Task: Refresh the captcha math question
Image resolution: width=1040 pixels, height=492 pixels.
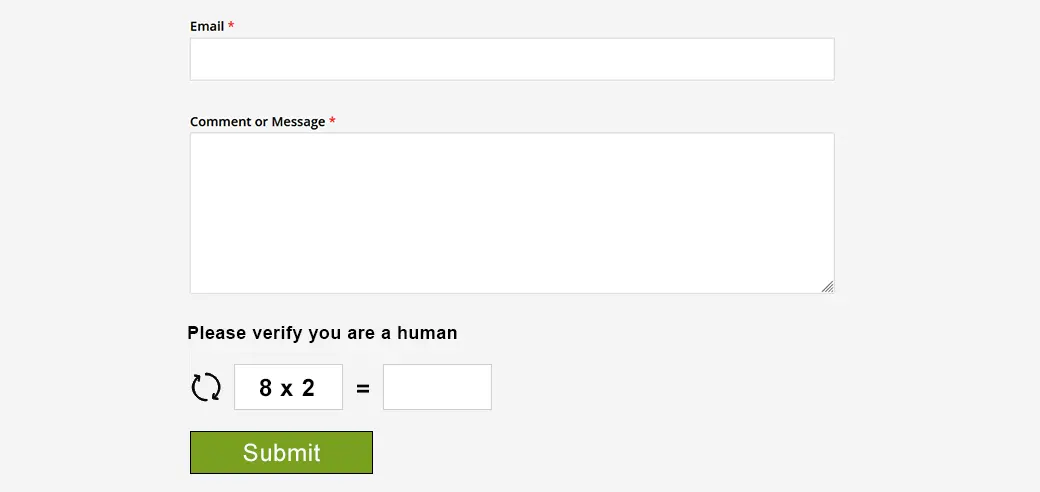Action: pos(206,387)
